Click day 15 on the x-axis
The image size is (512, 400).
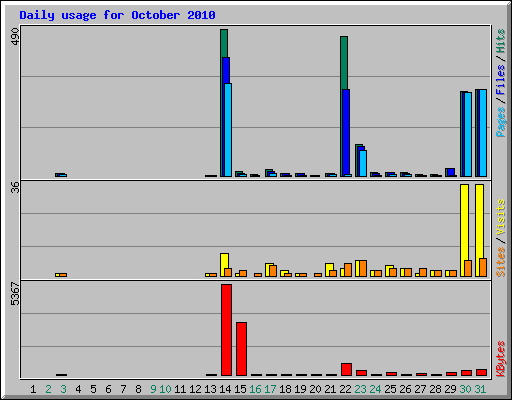point(240,389)
